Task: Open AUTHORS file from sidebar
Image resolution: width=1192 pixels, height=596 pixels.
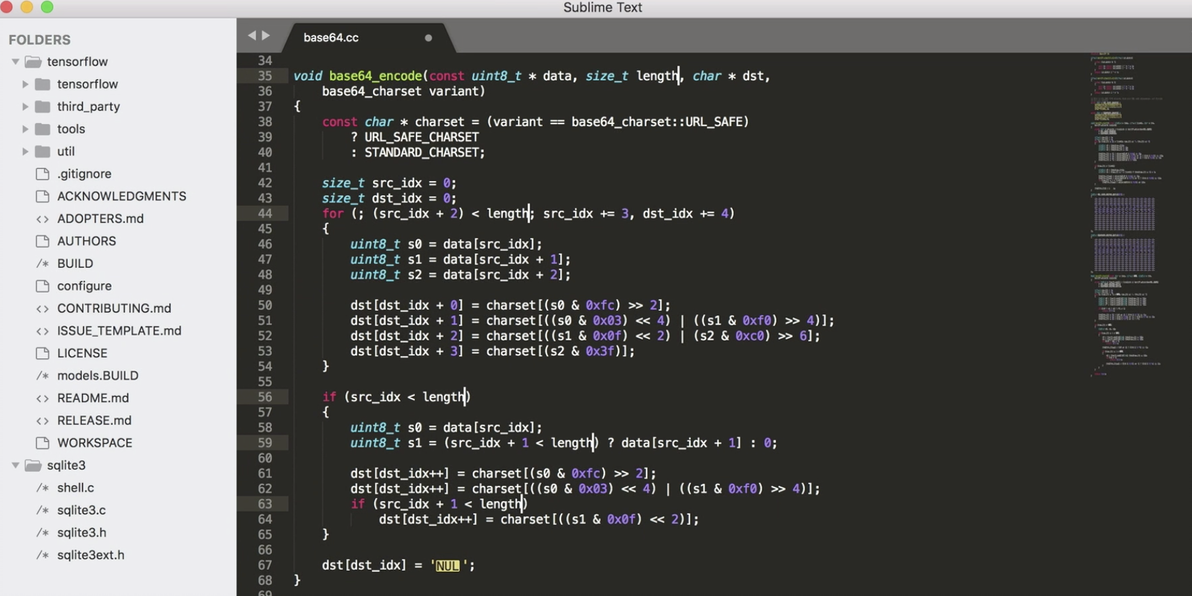Action: [x=87, y=241]
